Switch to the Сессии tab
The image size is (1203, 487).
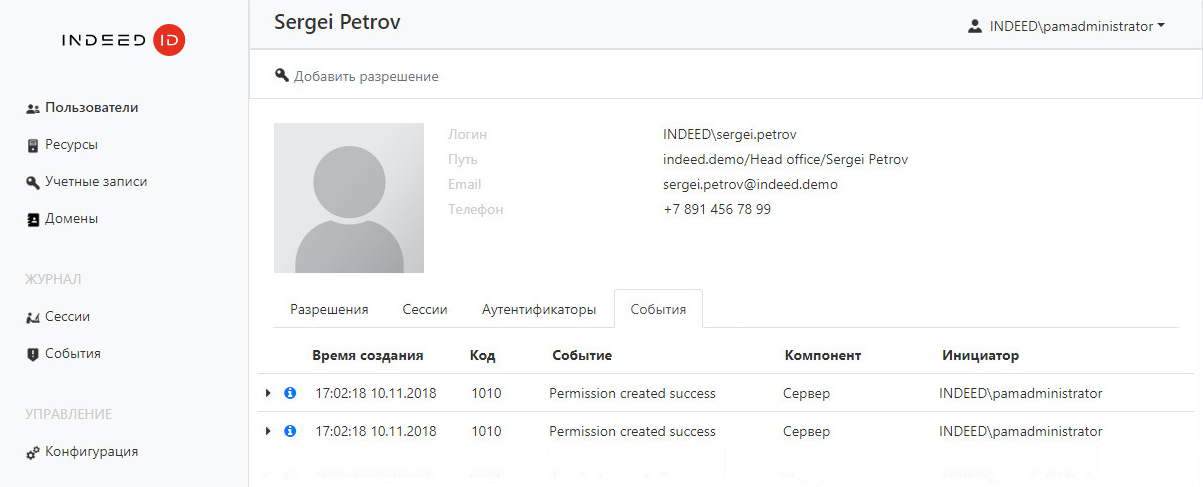click(424, 309)
